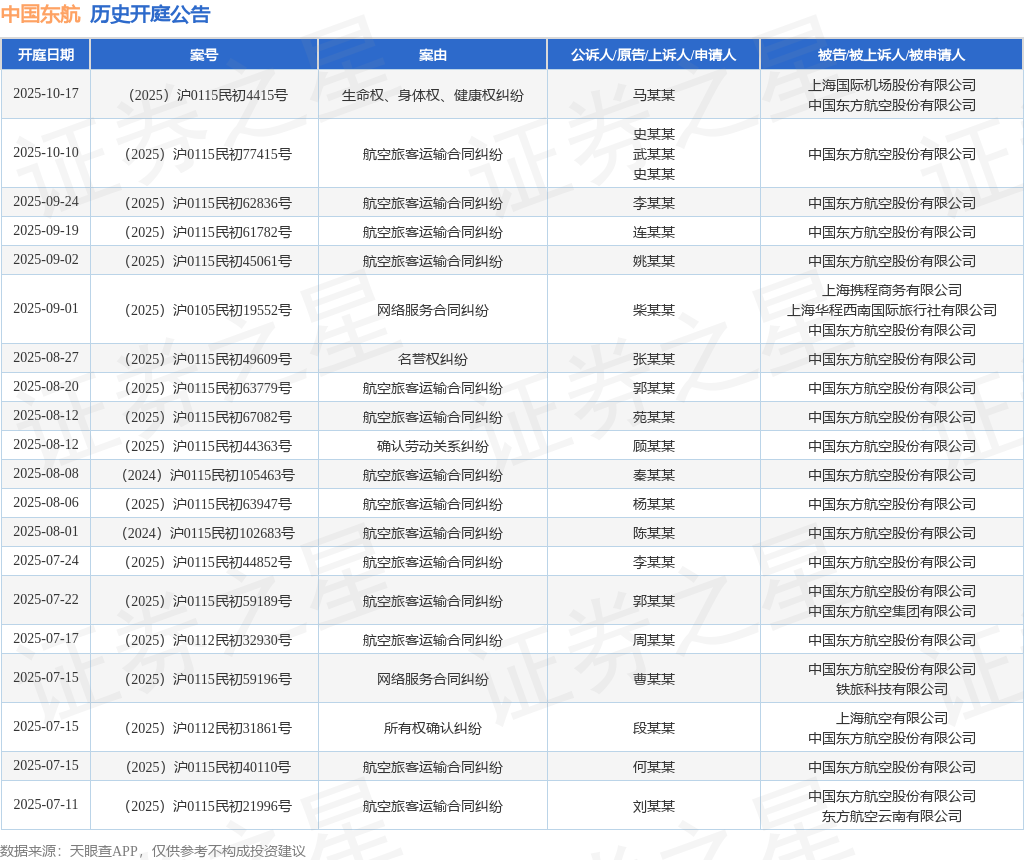Click defendant 上海华程西南国际旅行社有限公司
1024x860 pixels.
click(891, 310)
